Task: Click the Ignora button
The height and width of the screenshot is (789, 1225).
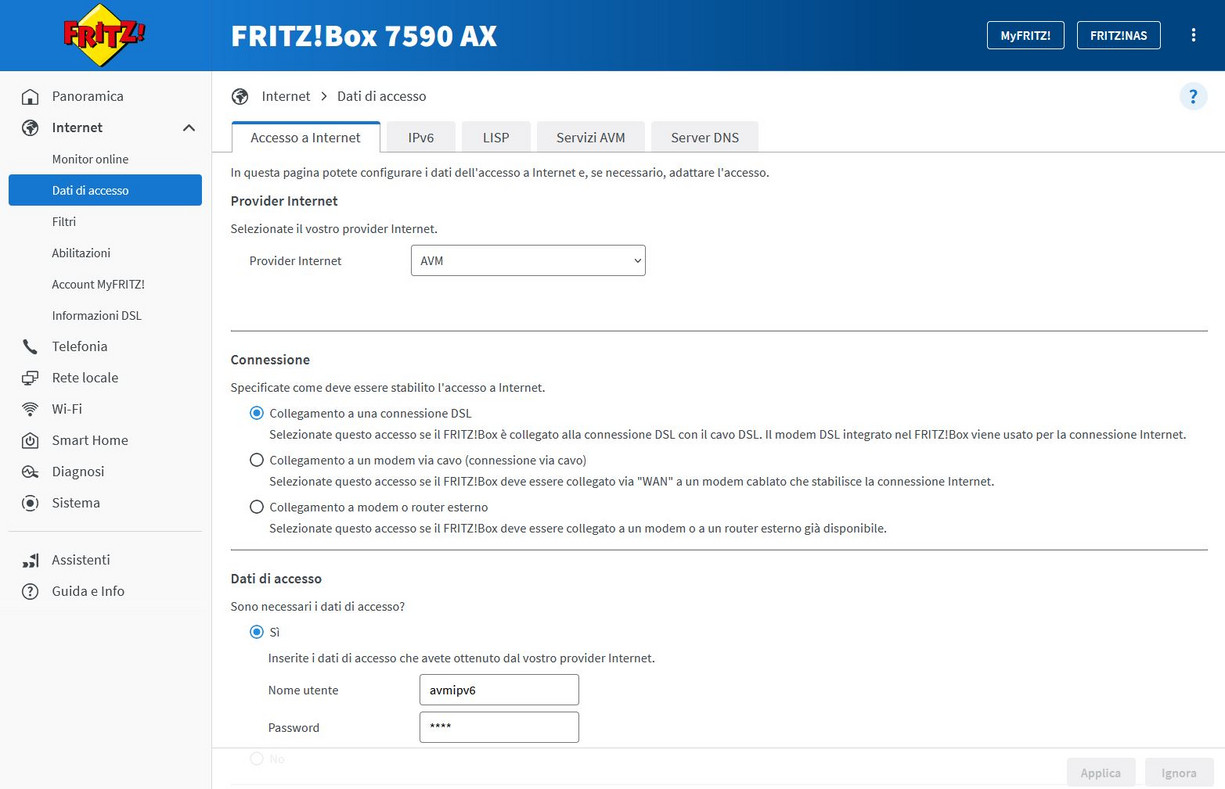Action: (x=1179, y=772)
